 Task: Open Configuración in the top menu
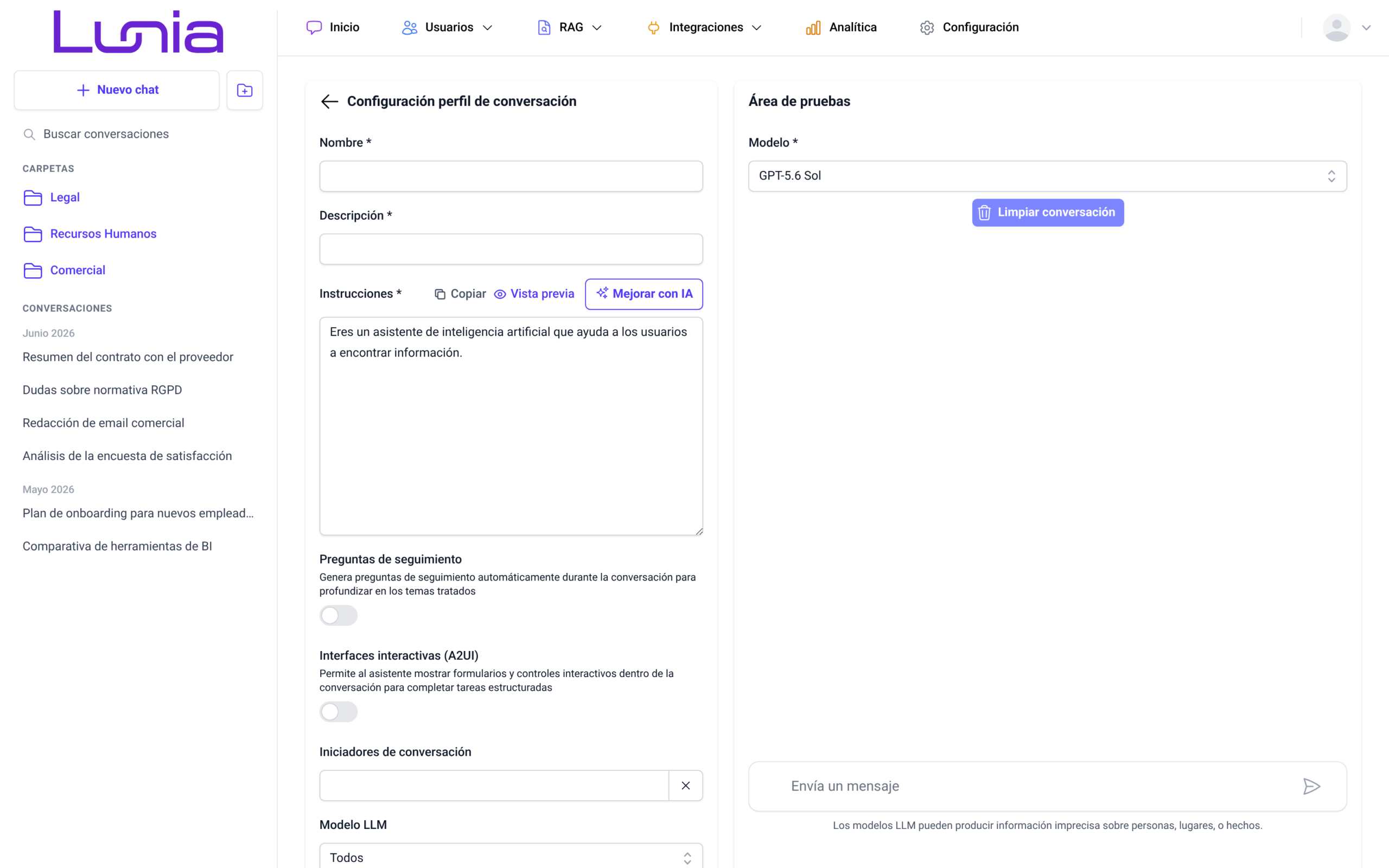[x=970, y=28]
